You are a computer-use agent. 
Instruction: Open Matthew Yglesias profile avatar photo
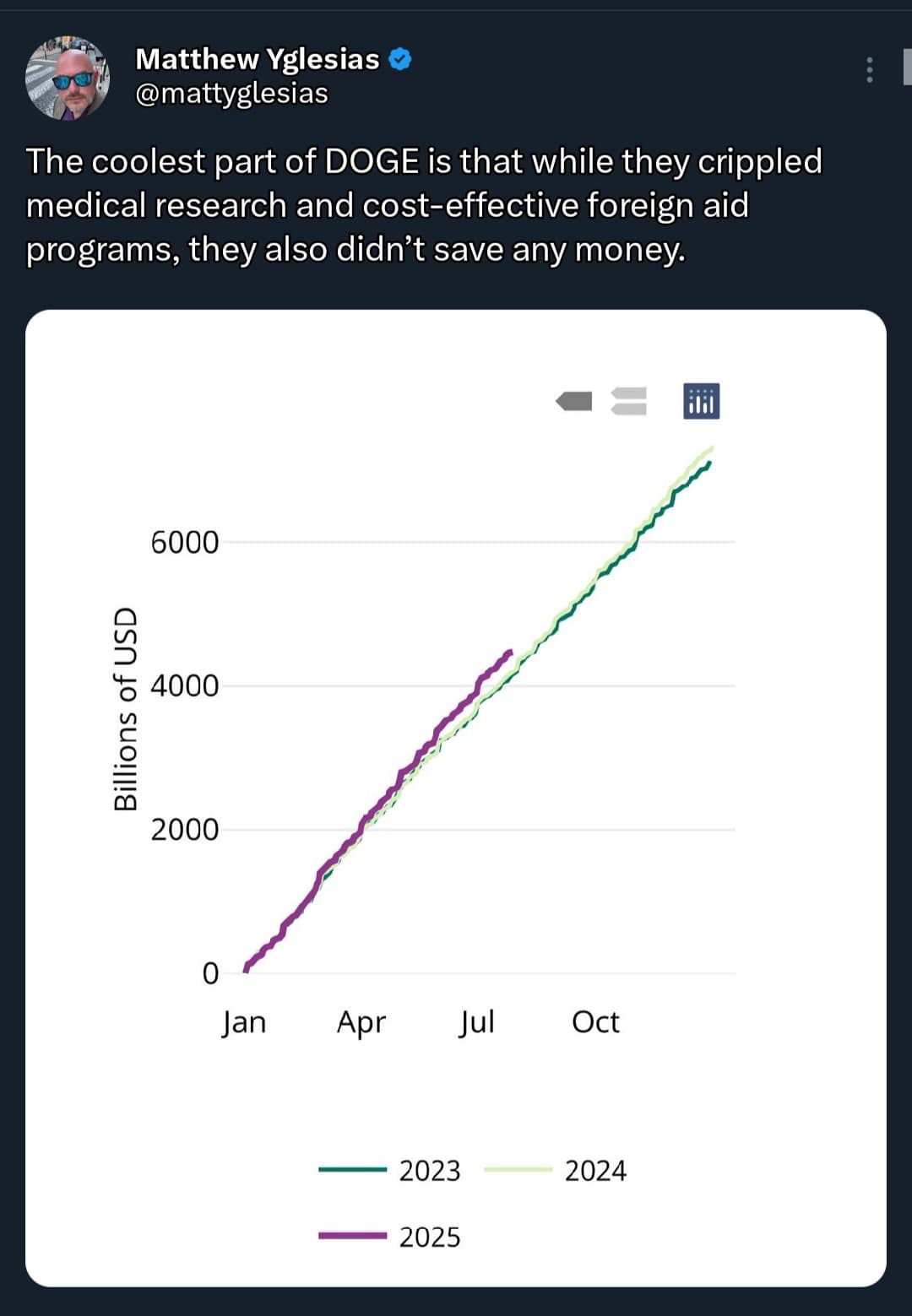click(68, 78)
